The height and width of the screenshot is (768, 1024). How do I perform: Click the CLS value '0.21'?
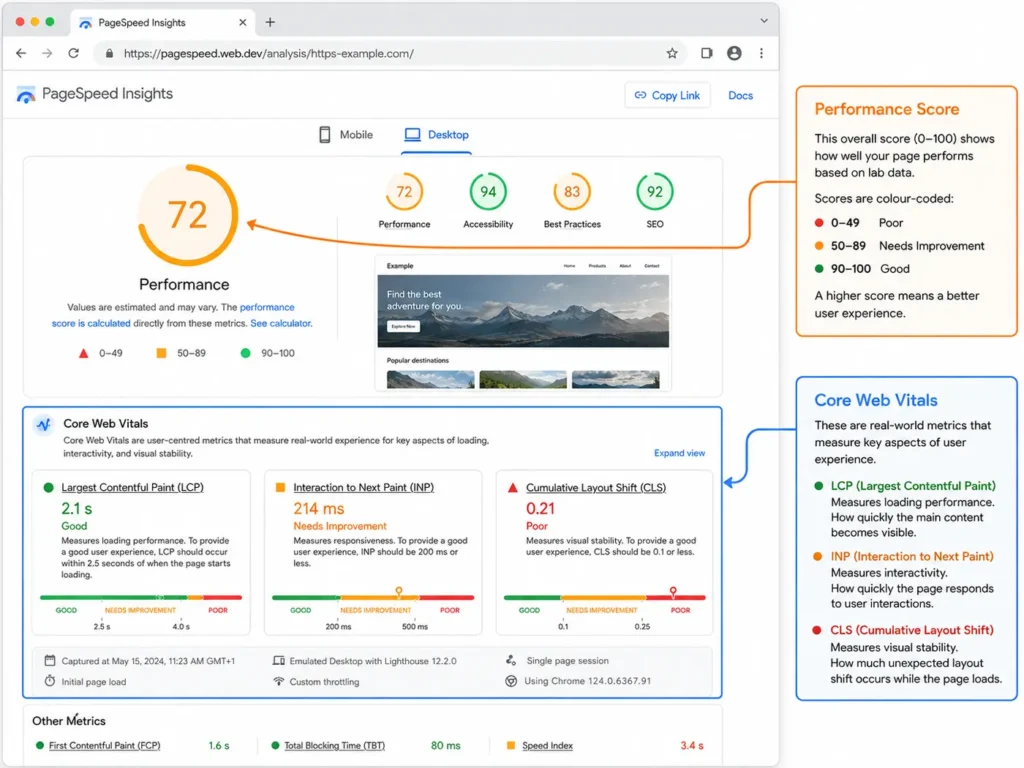pyautogui.click(x=540, y=508)
